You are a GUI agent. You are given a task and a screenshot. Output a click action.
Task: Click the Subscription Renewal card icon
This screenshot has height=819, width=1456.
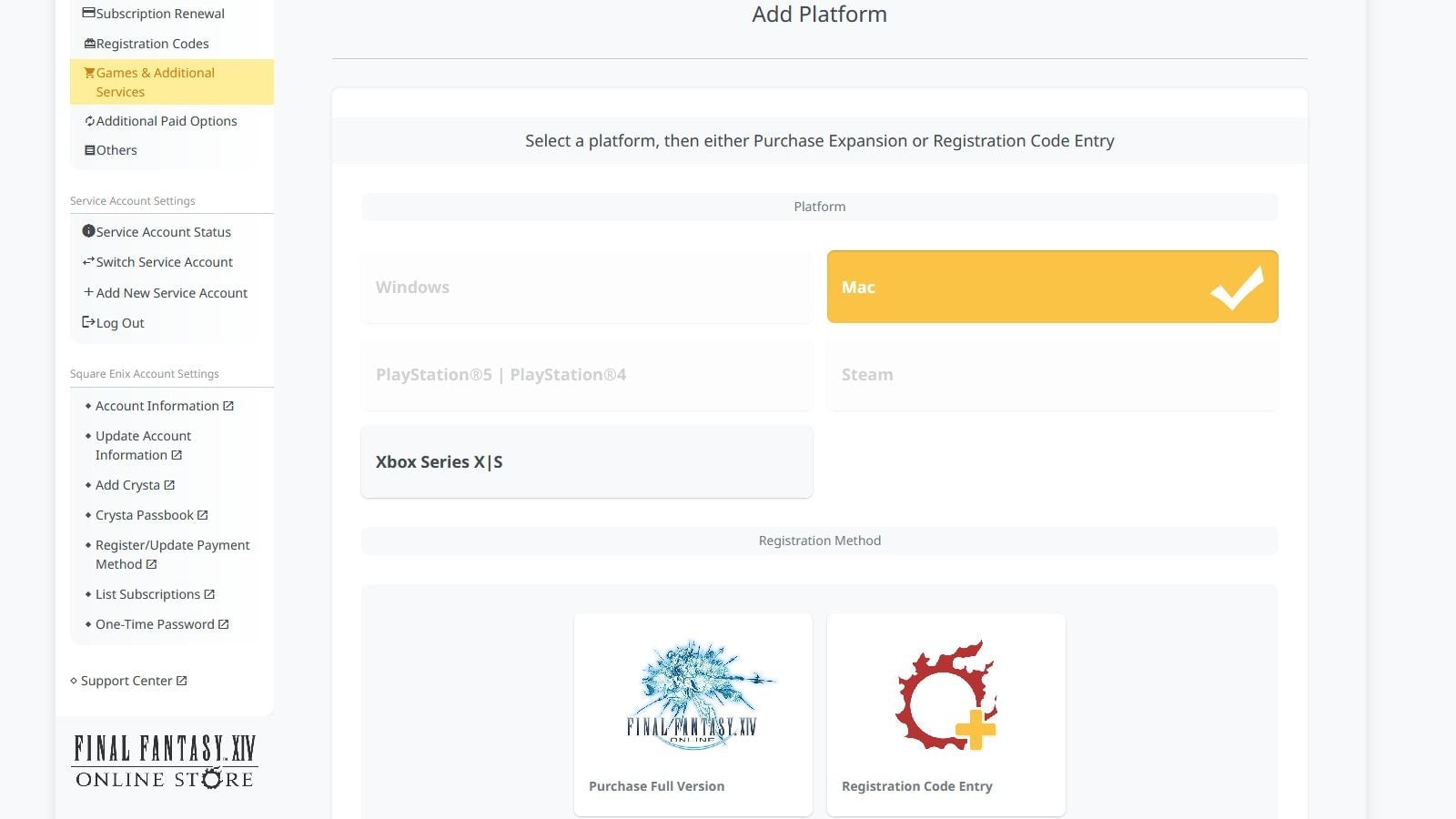[x=88, y=14]
